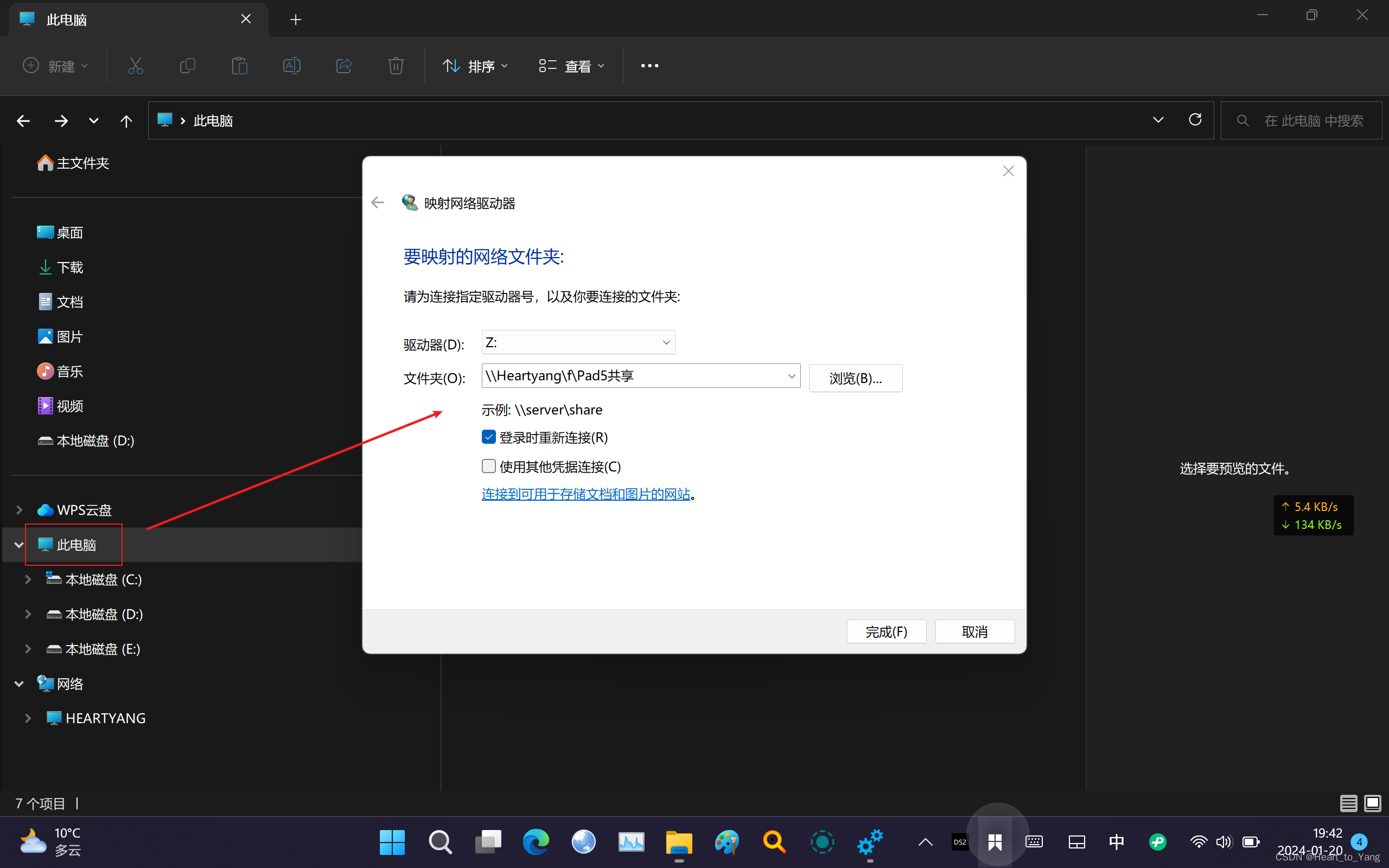Show hidden tray icons chevron

pyautogui.click(x=925, y=842)
